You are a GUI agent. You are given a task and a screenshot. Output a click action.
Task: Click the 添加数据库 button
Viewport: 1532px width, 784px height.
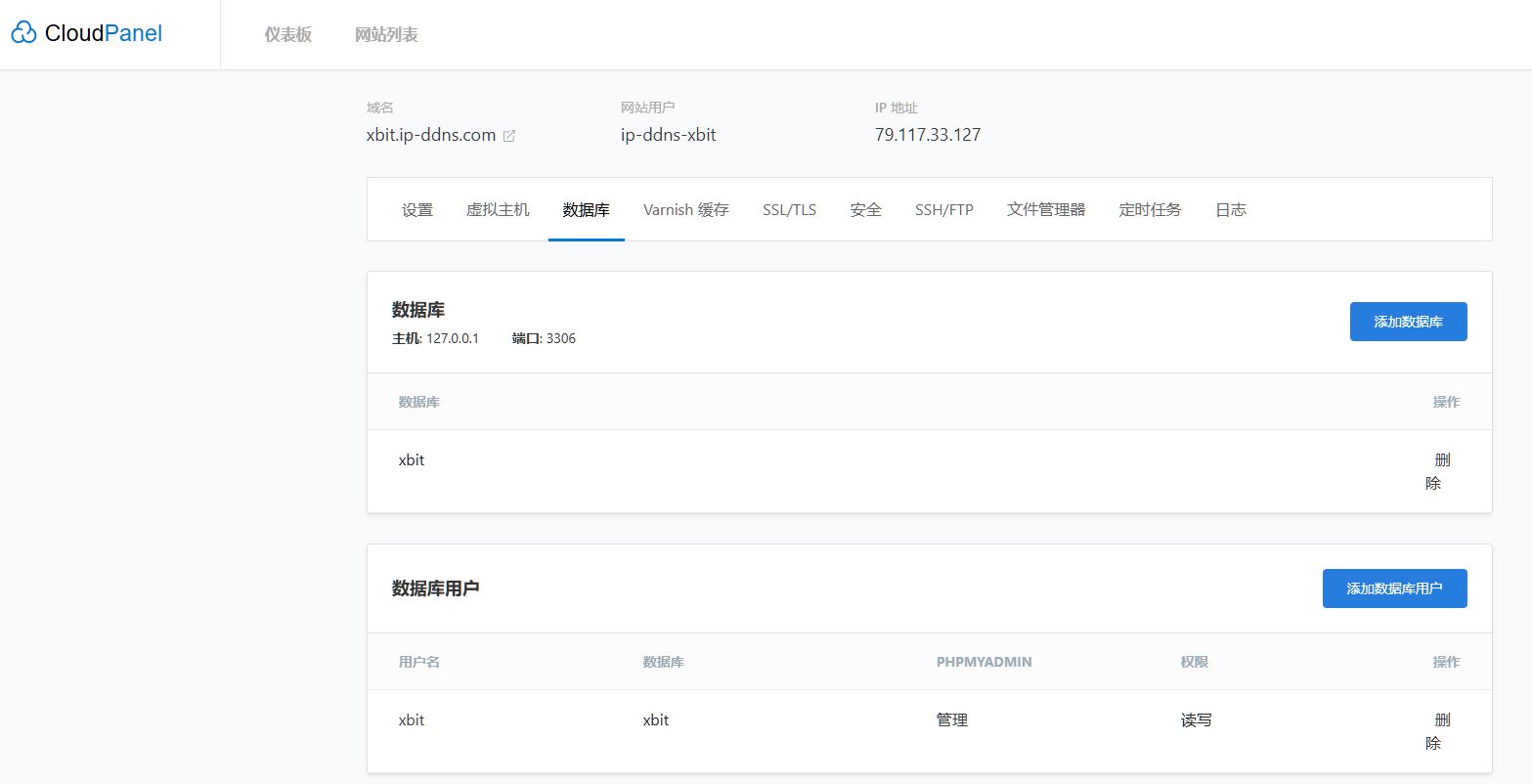click(1409, 322)
